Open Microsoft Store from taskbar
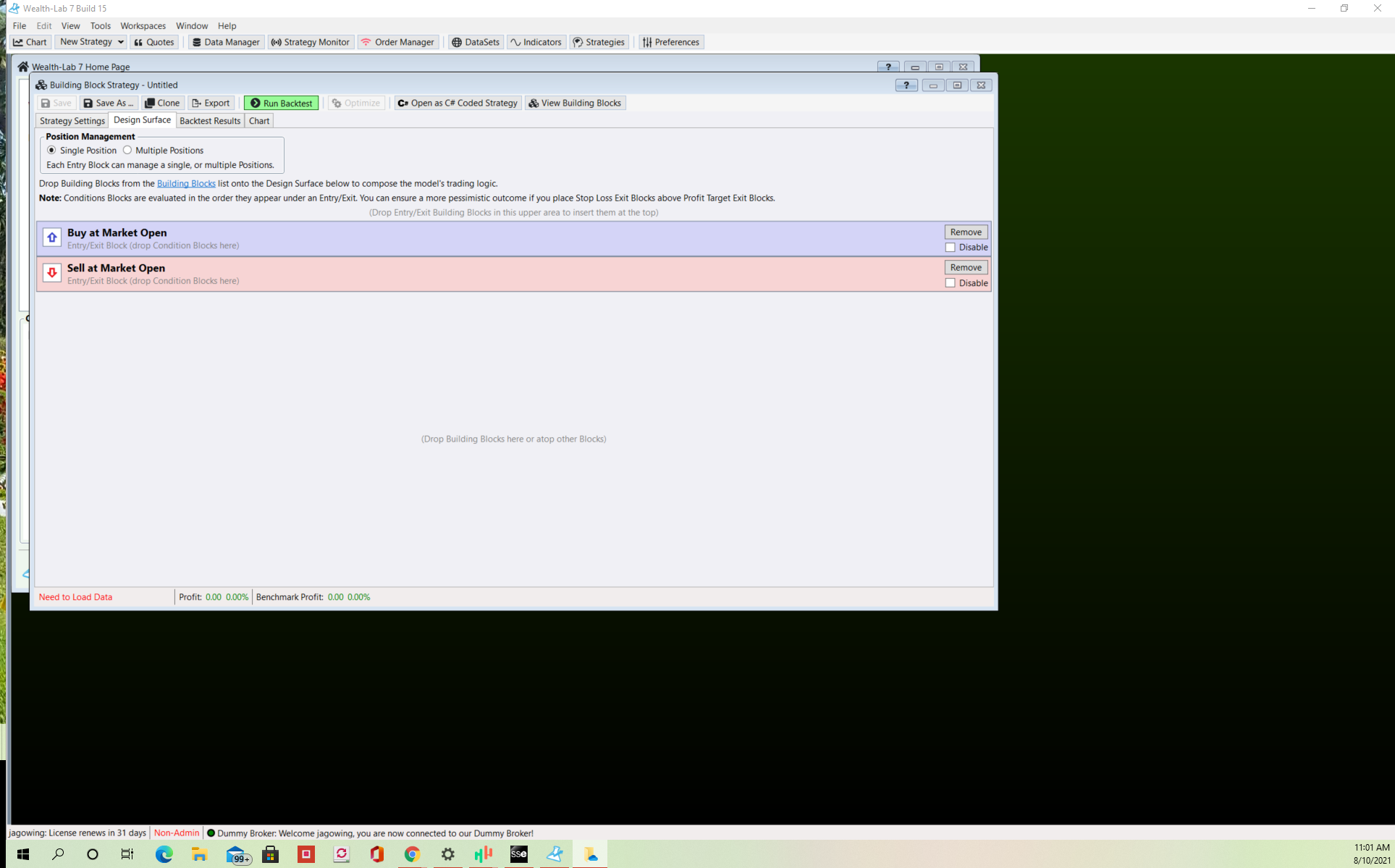This screenshot has width=1395, height=868. pos(270,854)
